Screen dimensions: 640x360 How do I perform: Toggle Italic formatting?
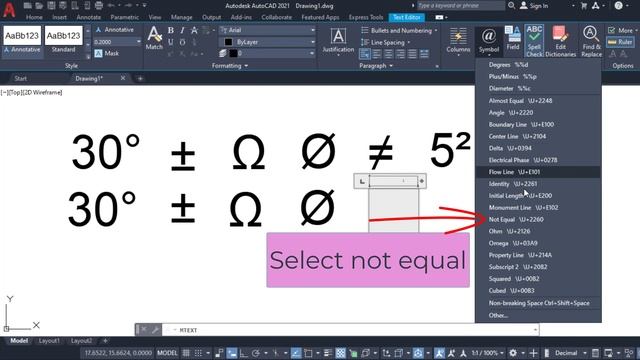point(182,31)
